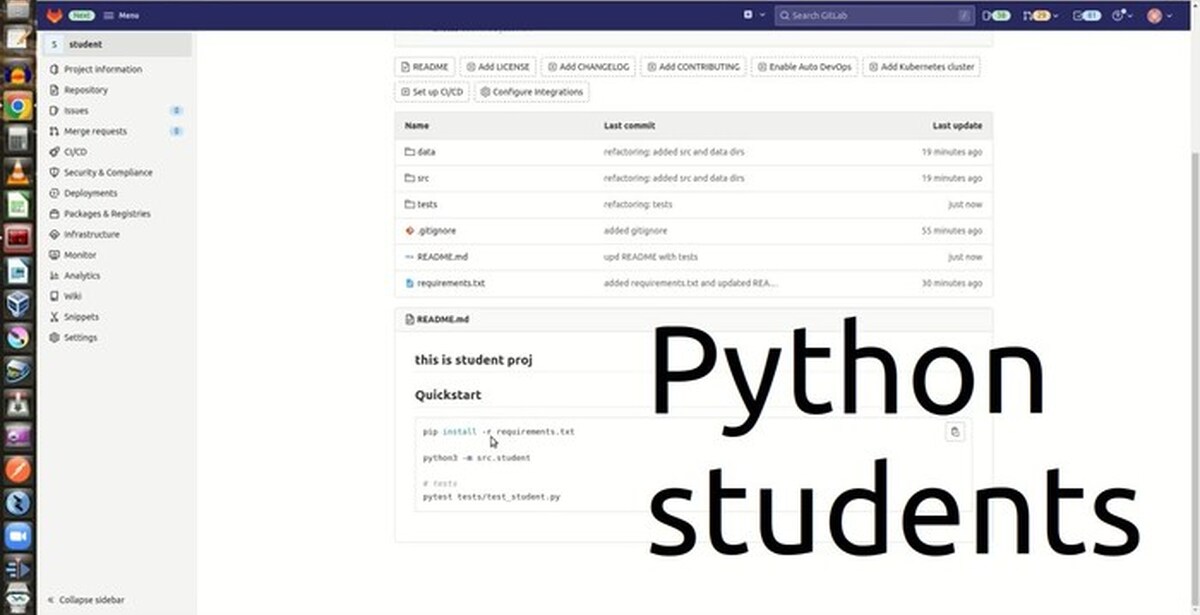Open the Wiki section
The image size is (1200, 615).
[x=73, y=296]
